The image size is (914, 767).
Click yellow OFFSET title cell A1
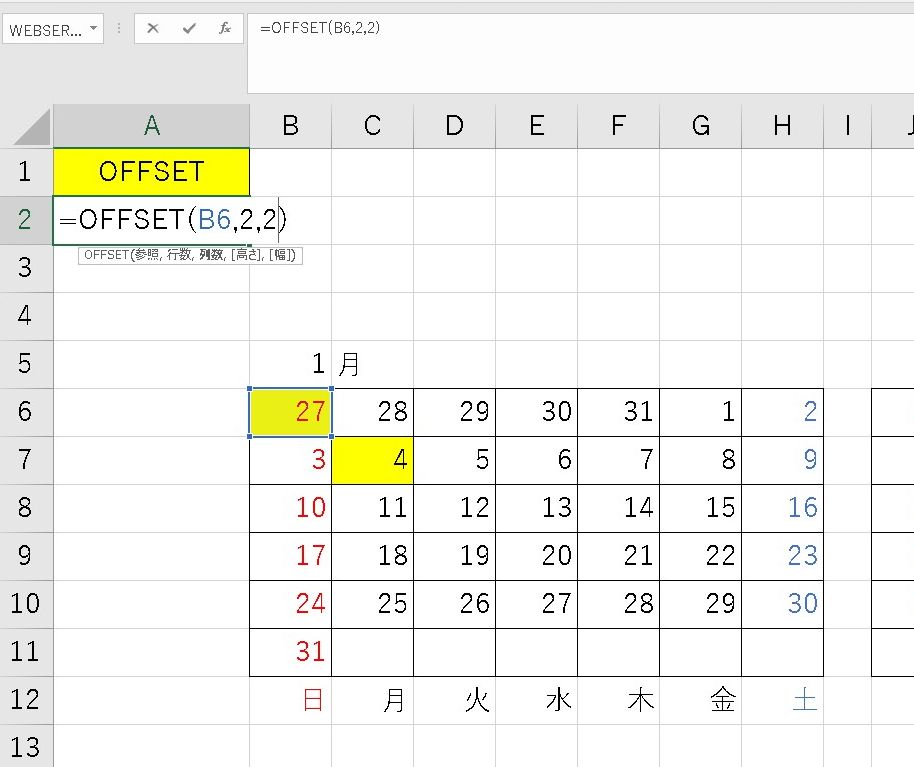click(x=151, y=172)
